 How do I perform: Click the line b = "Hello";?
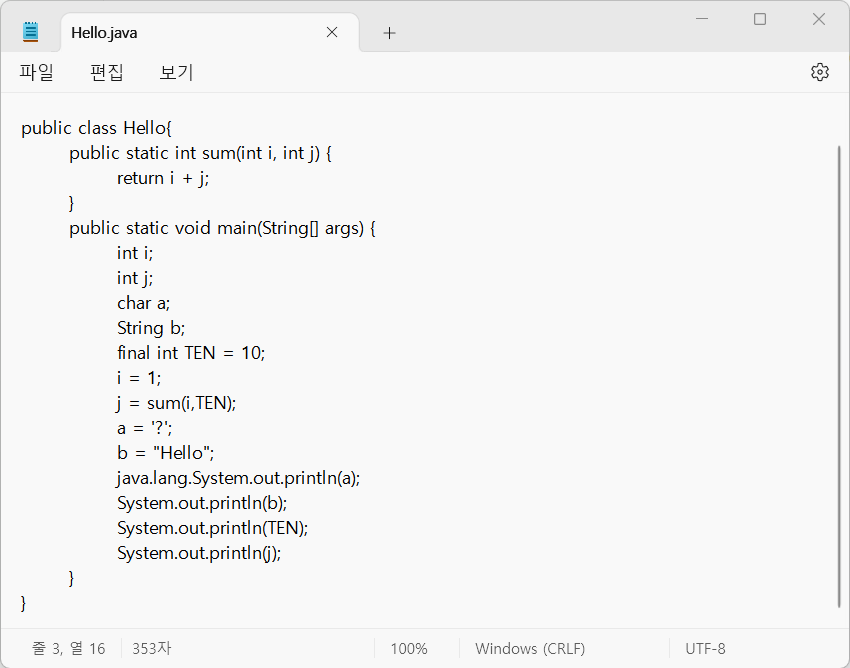point(166,453)
